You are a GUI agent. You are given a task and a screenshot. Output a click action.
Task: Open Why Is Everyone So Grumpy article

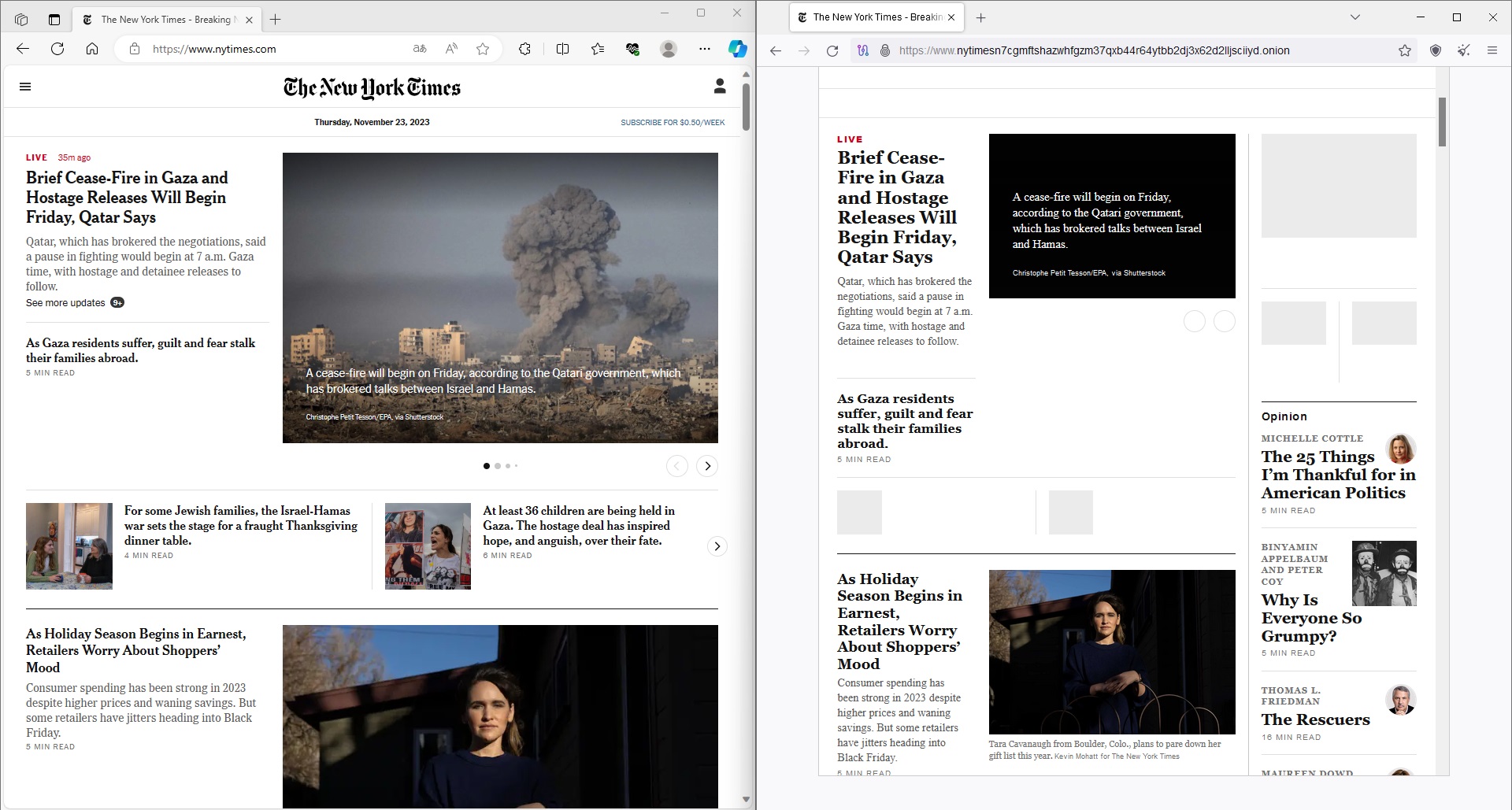(x=1311, y=618)
